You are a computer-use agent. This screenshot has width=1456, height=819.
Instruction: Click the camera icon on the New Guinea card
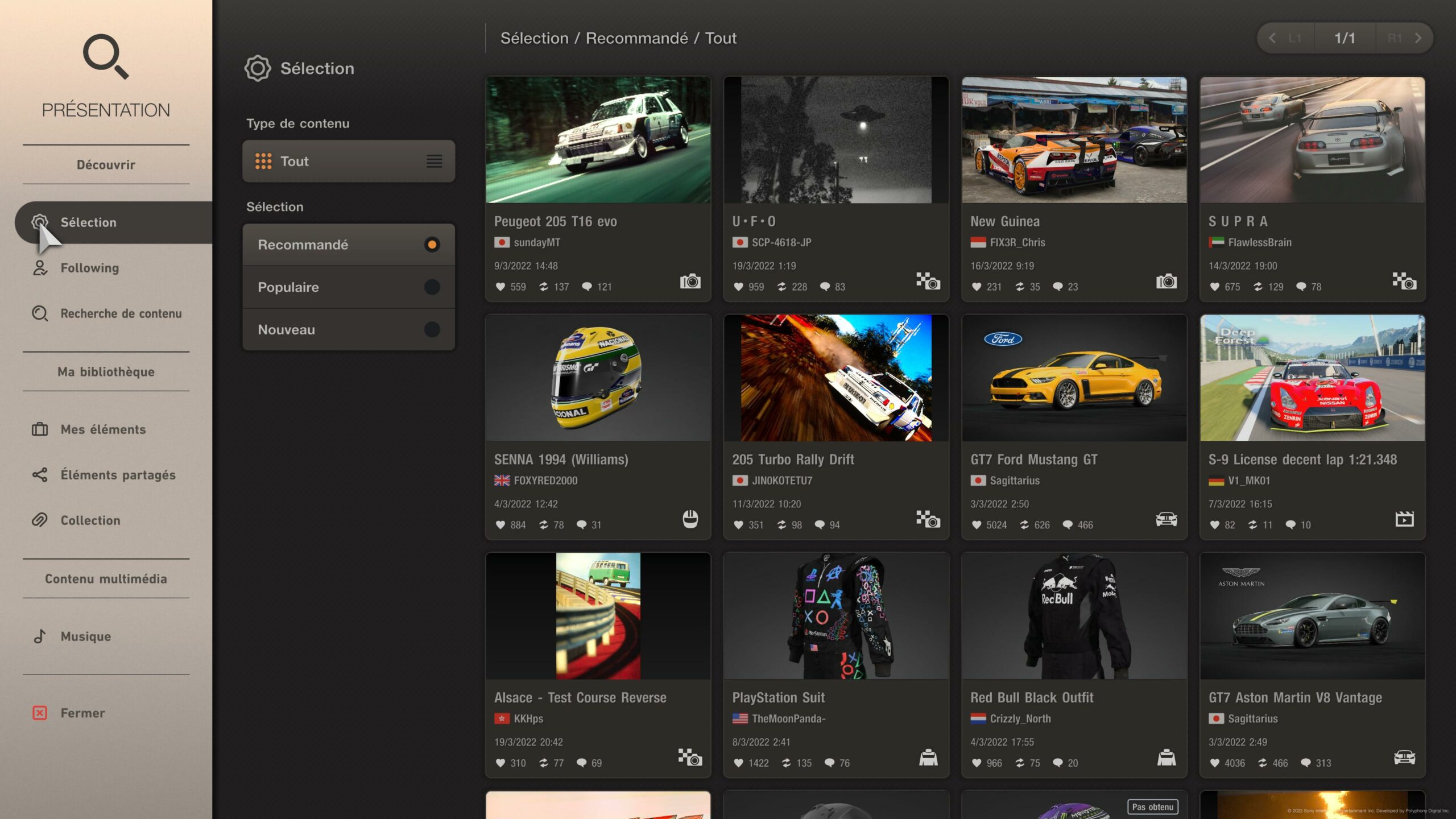click(x=1167, y=282)
